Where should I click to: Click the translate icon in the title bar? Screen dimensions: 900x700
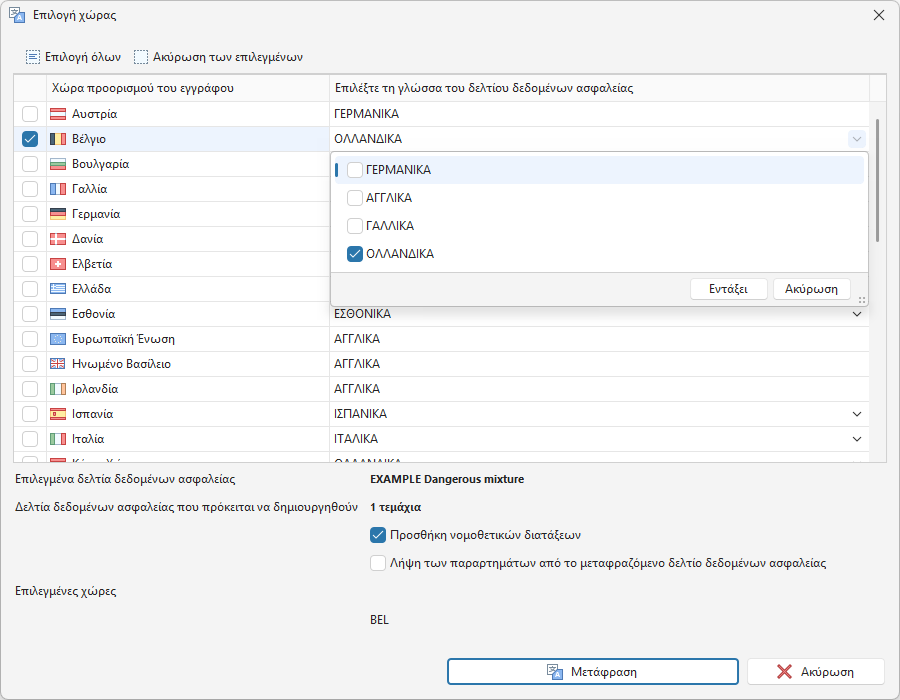tap(17, 15)
